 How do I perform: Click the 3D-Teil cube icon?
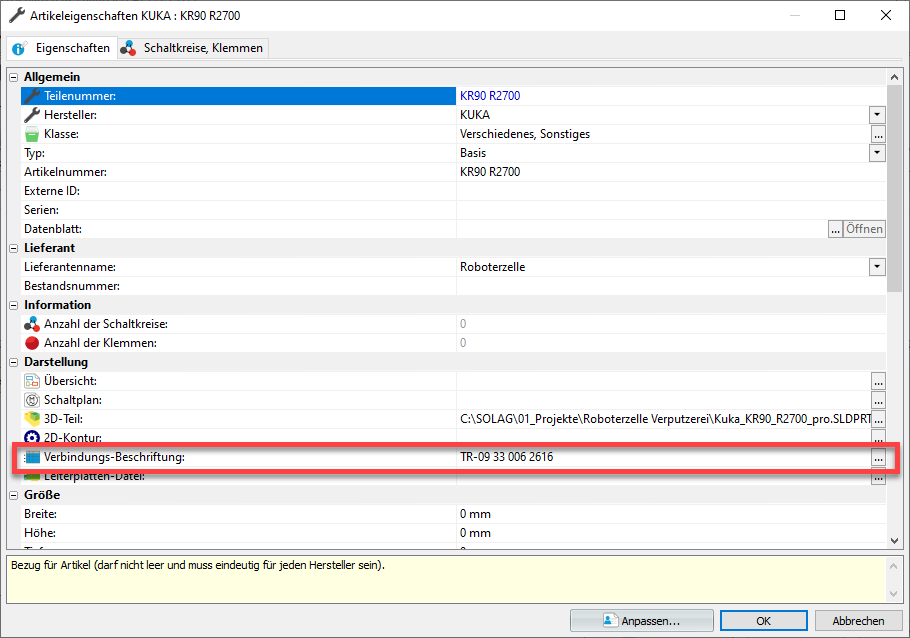pos(32,419)
